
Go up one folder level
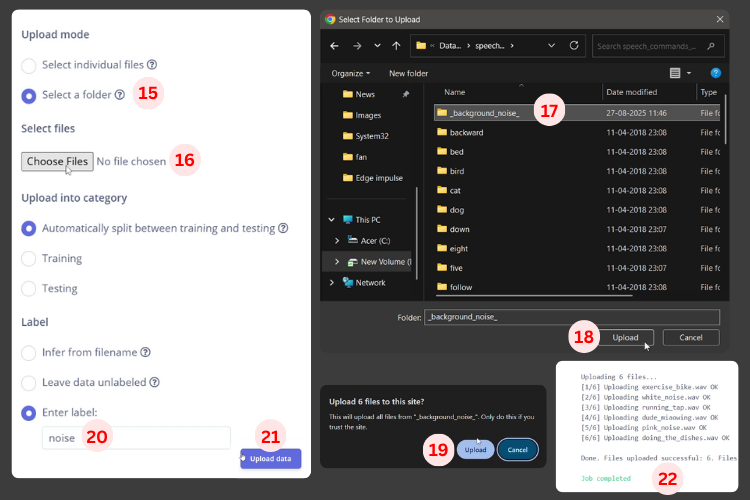pos(397,45)
